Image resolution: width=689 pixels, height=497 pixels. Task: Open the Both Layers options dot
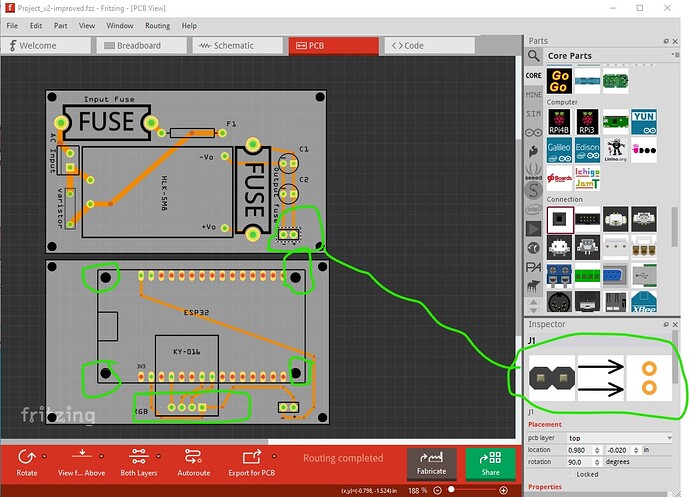click(159, 456)
